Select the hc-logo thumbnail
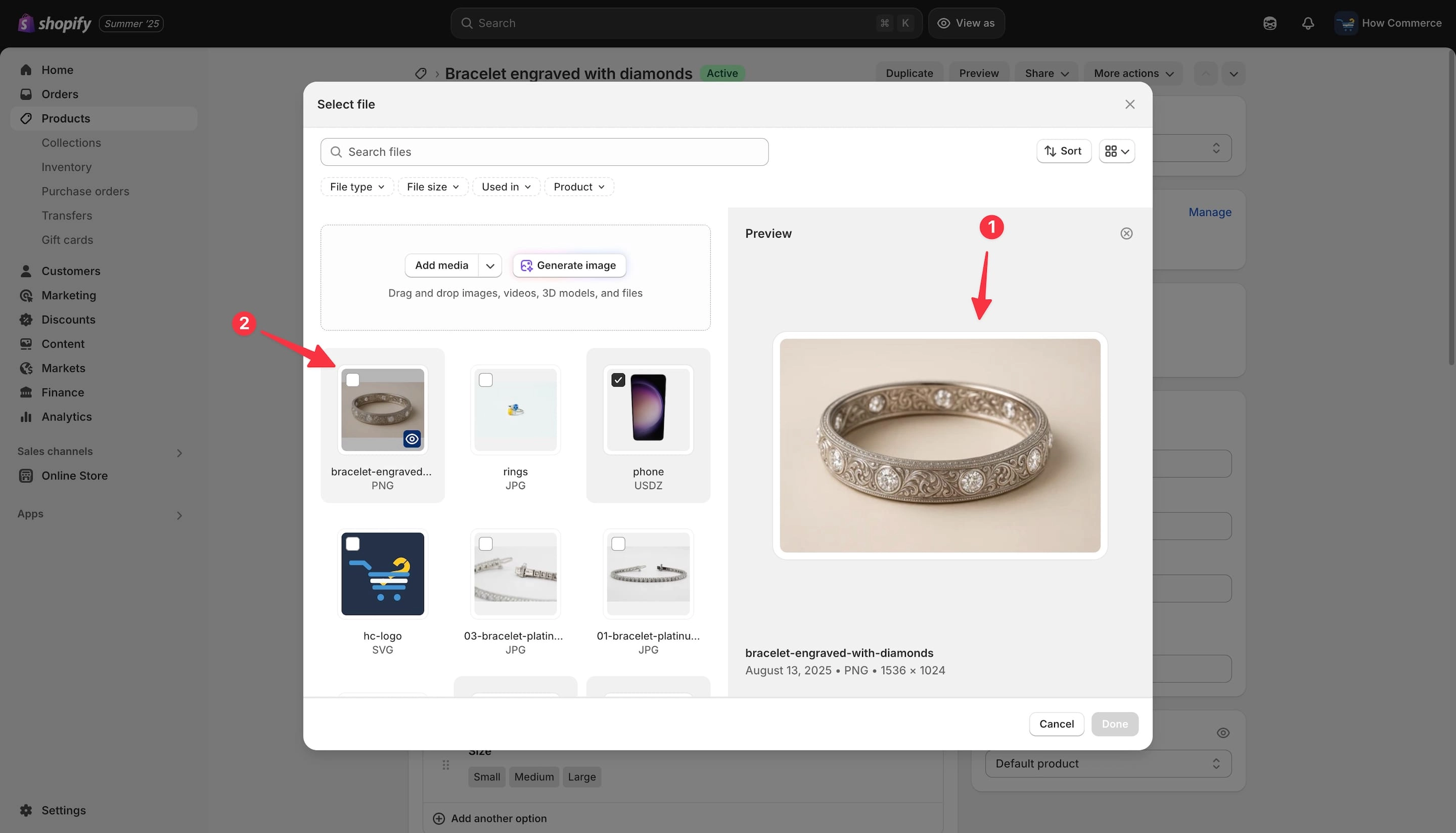The image size is (1456, 833). [383, 574]
